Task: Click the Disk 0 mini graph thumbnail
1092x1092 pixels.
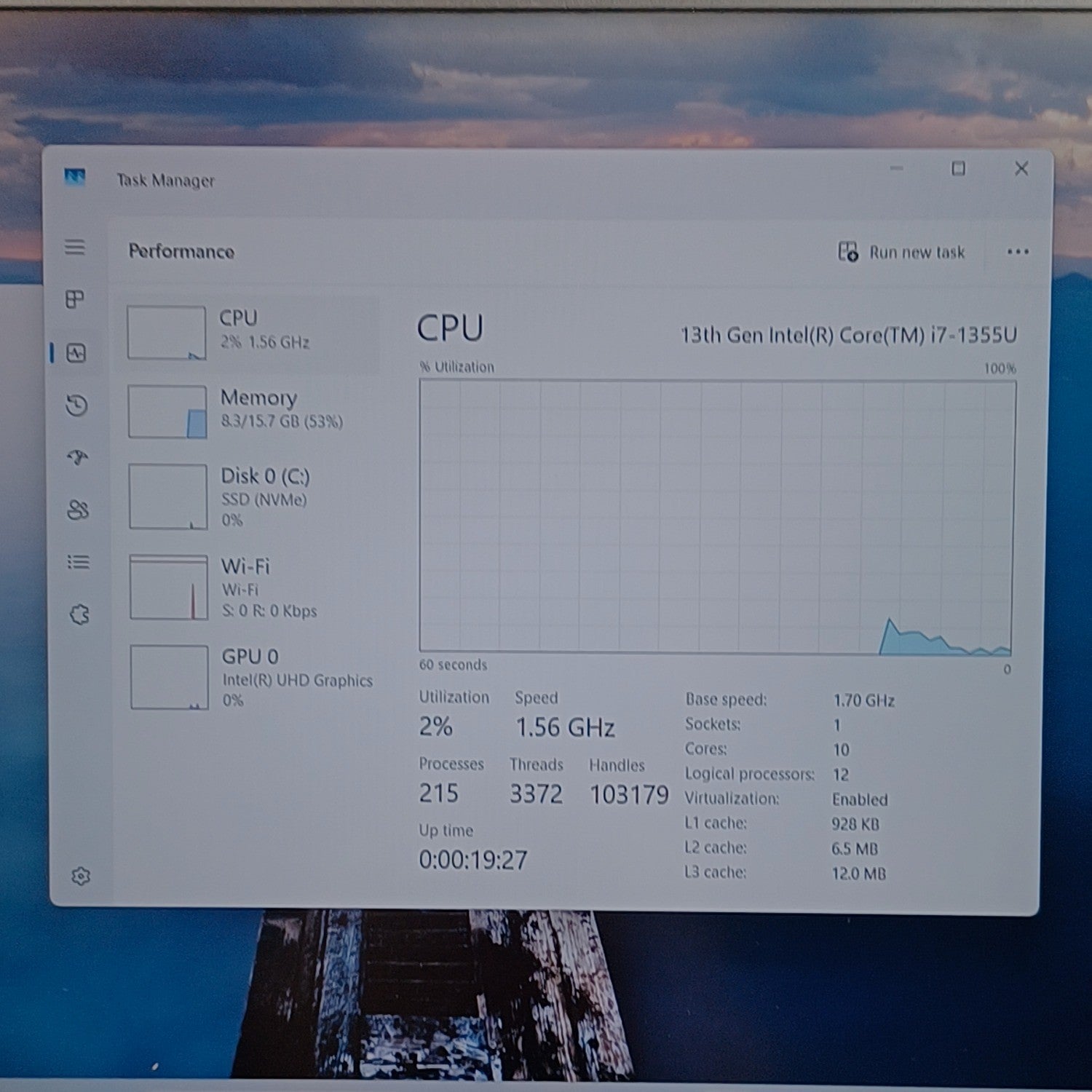Action: click(168, 497)
